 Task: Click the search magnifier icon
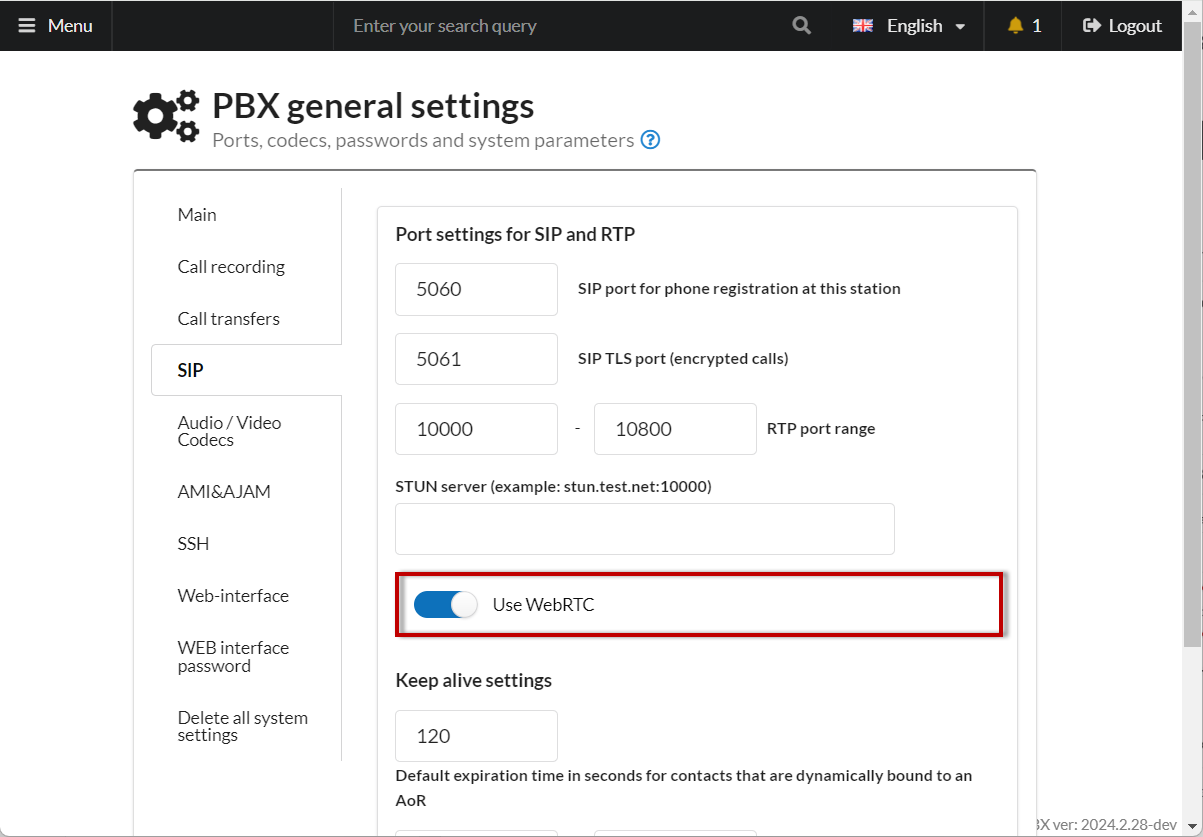[x=801, y=26]
